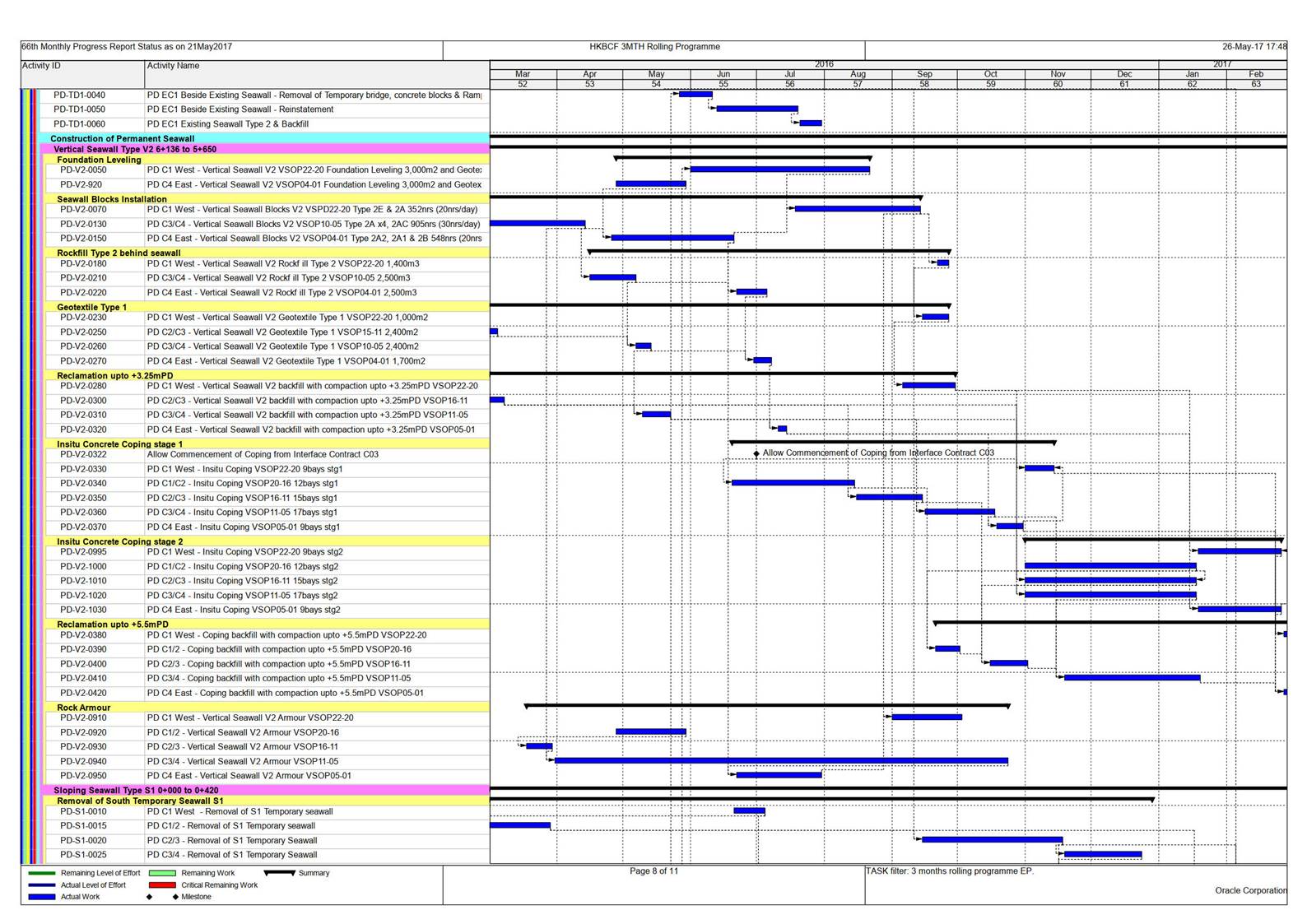Image resolution: width=1307 pixels, height=924 pixels.
Task: Click the Actual Level of Effort legend line
Action: click(x=41, y=885)
